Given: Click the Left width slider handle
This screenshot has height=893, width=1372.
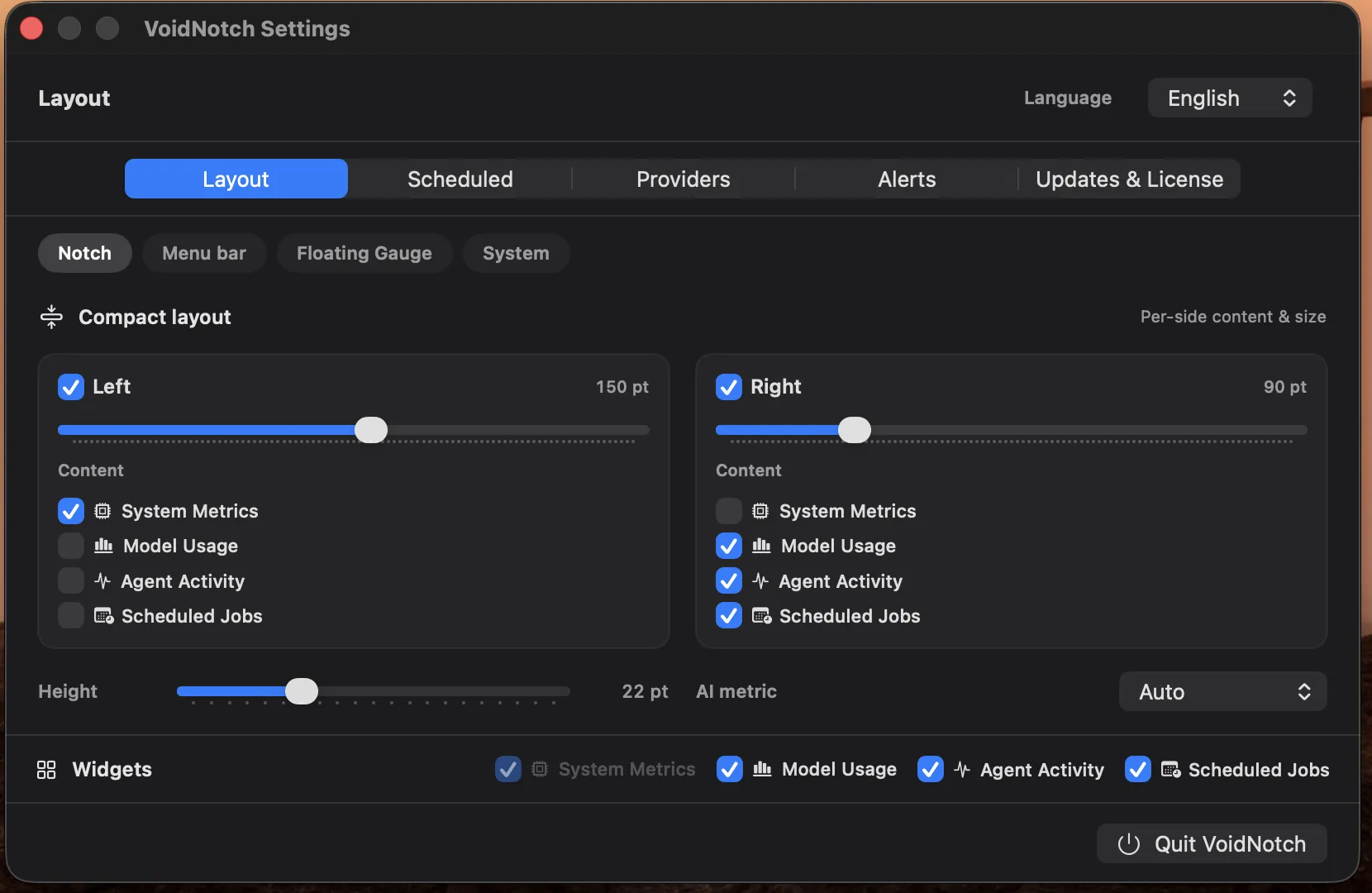Looking at the screenshot, I should [x=371, y=430].
